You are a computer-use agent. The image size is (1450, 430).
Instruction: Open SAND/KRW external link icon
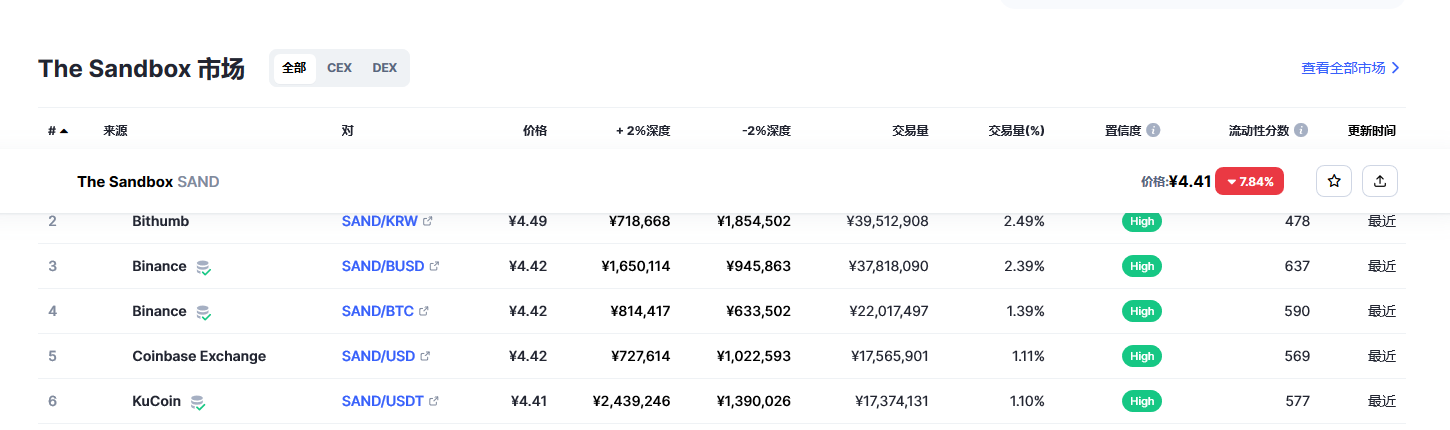pos(428,221)
